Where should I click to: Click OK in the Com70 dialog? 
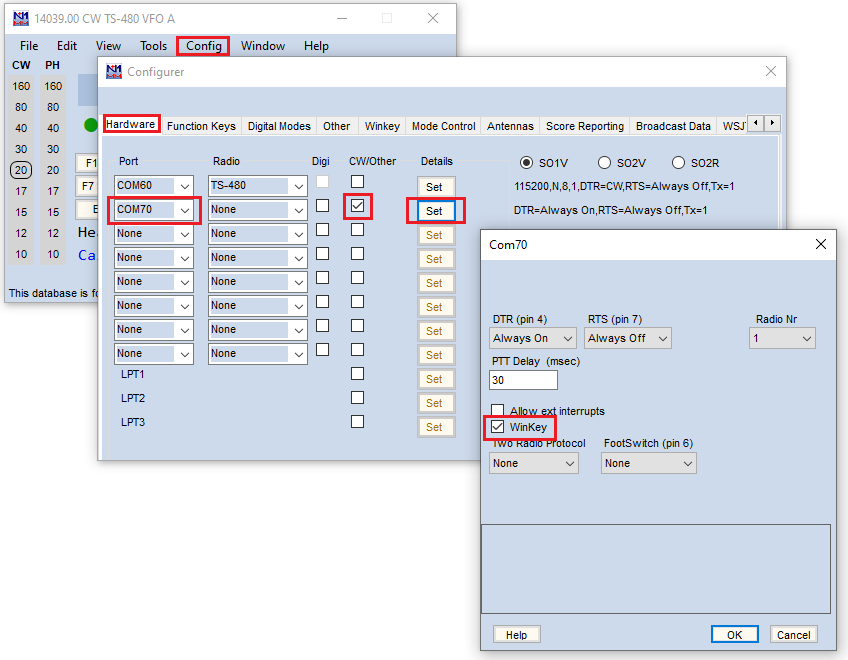[734, 635]
